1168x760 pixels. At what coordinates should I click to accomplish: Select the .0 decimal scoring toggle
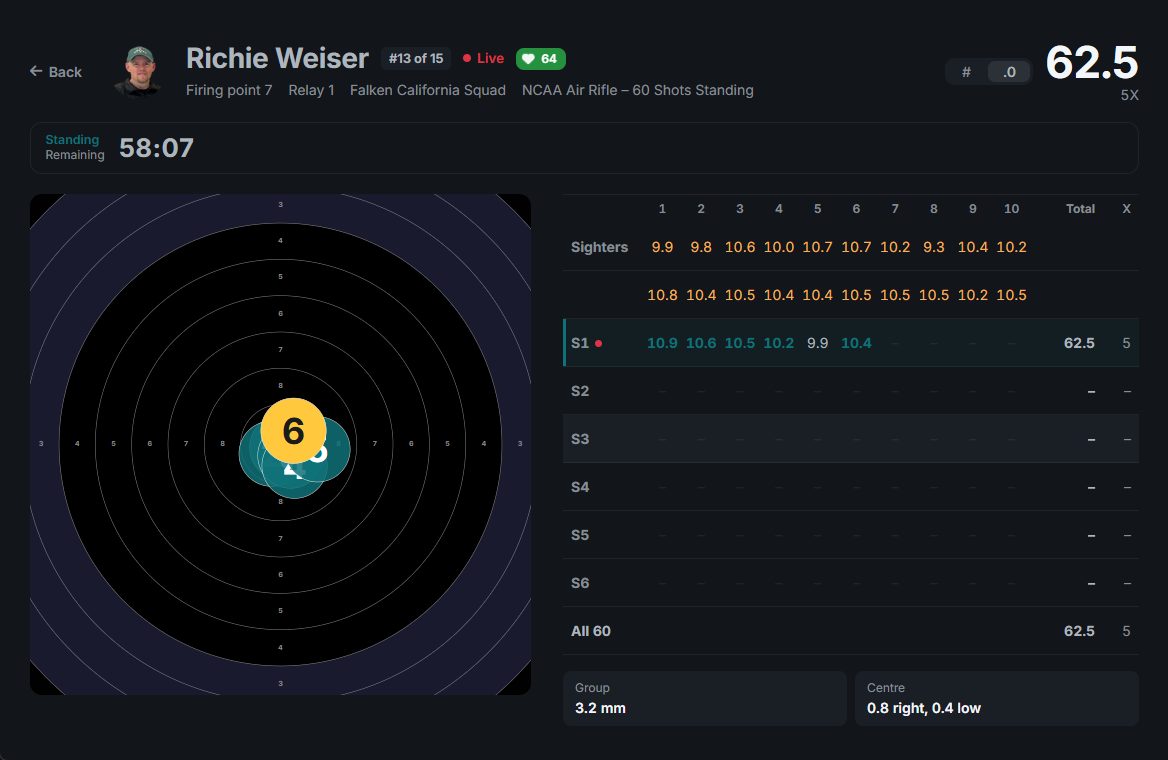point(1009,72)
